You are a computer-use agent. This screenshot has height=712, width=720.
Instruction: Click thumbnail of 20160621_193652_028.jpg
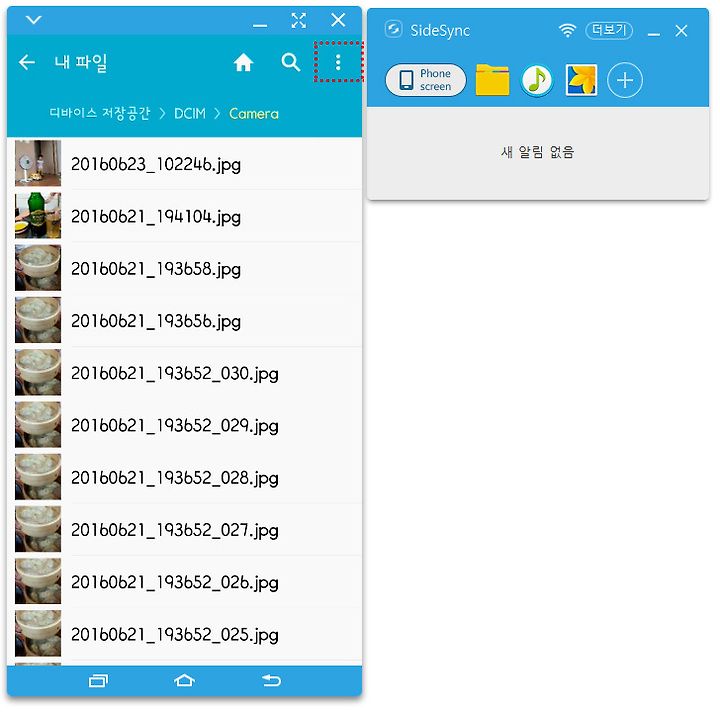click(38, 477)
